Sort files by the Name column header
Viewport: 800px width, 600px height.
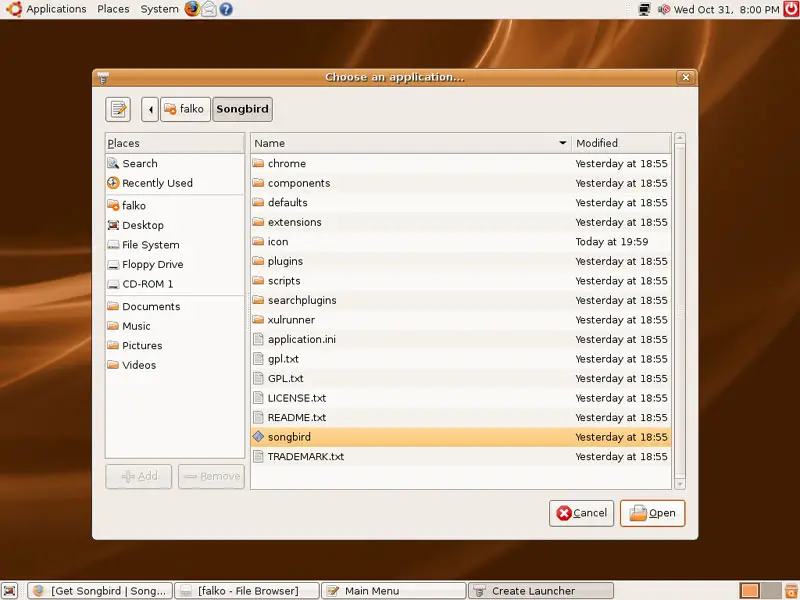(411, 143)
